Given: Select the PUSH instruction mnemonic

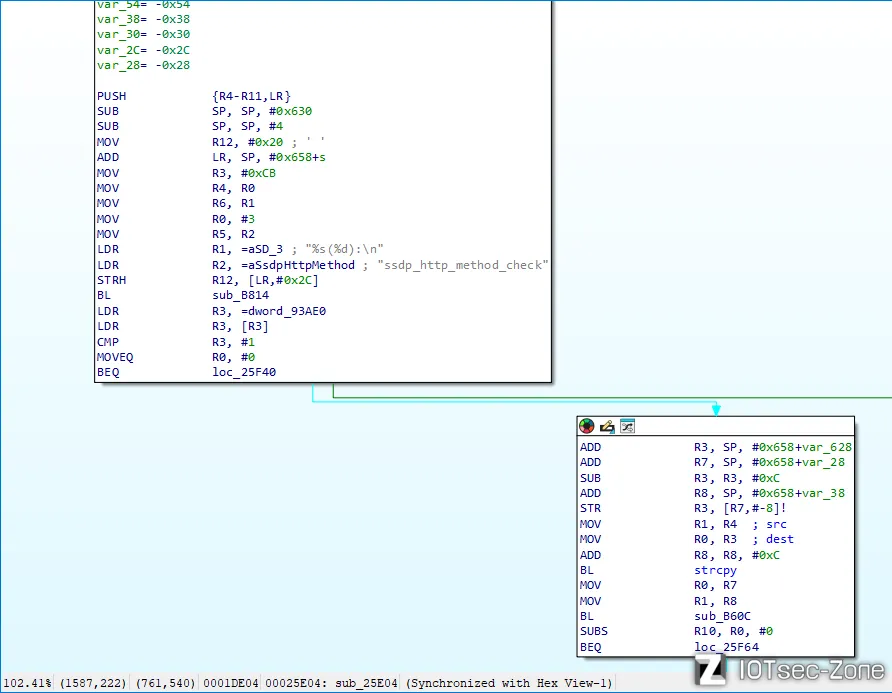Looking at the screenshot, I should coord(112,96).
